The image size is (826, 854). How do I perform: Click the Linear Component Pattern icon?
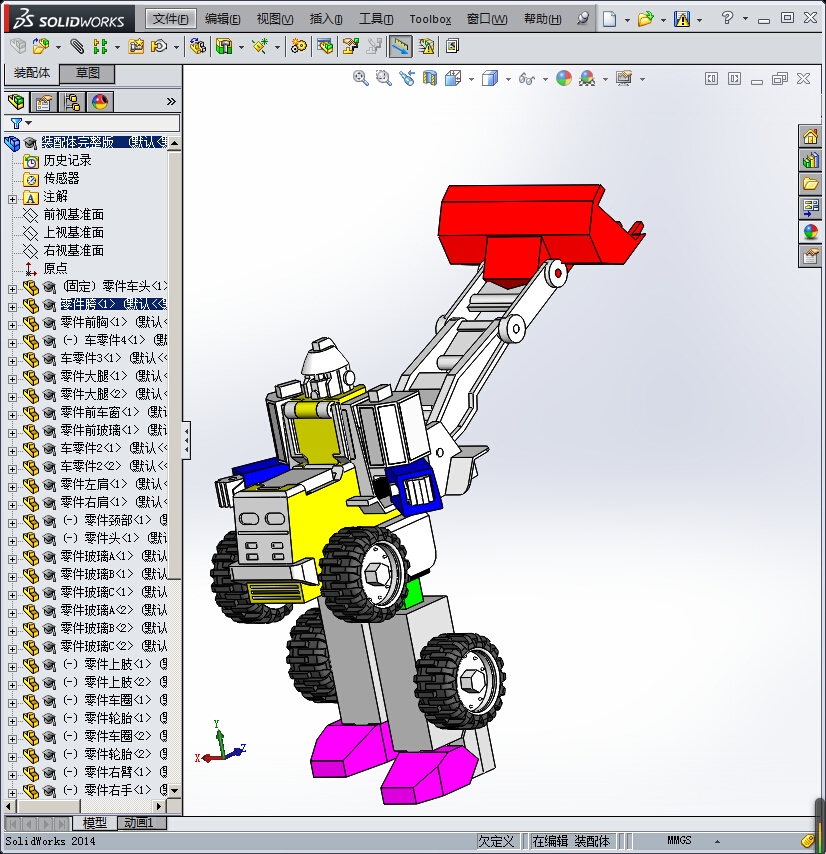click(100, 46)
